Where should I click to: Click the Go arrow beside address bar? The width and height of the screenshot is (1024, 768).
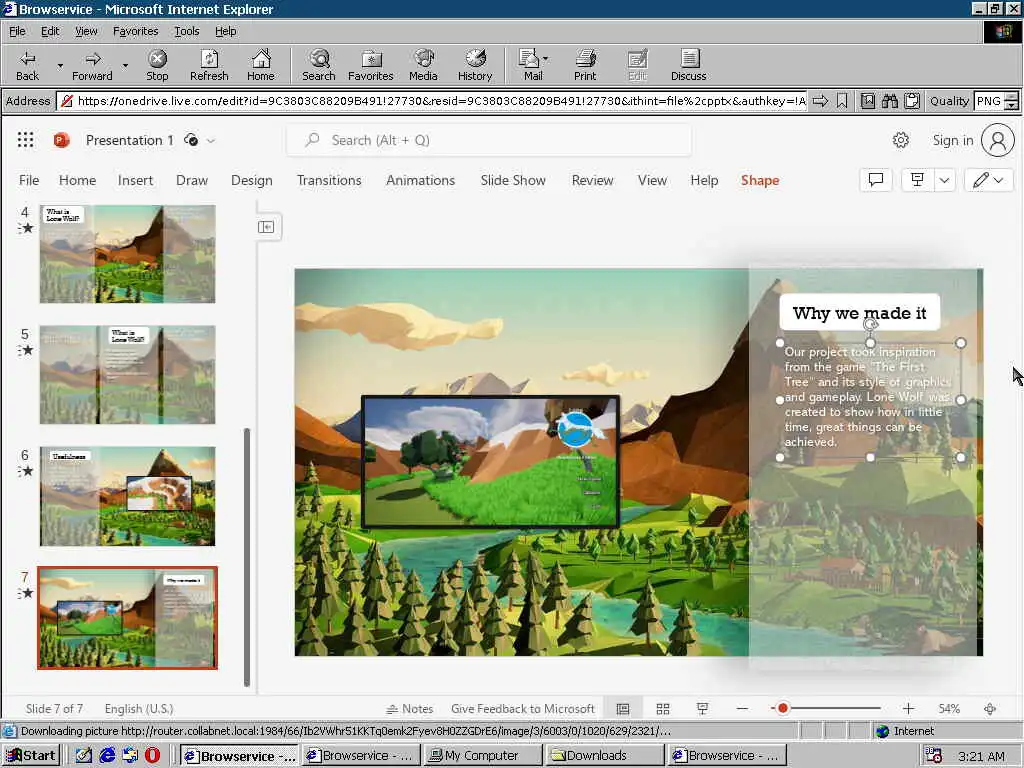click(x=820, y=101)
